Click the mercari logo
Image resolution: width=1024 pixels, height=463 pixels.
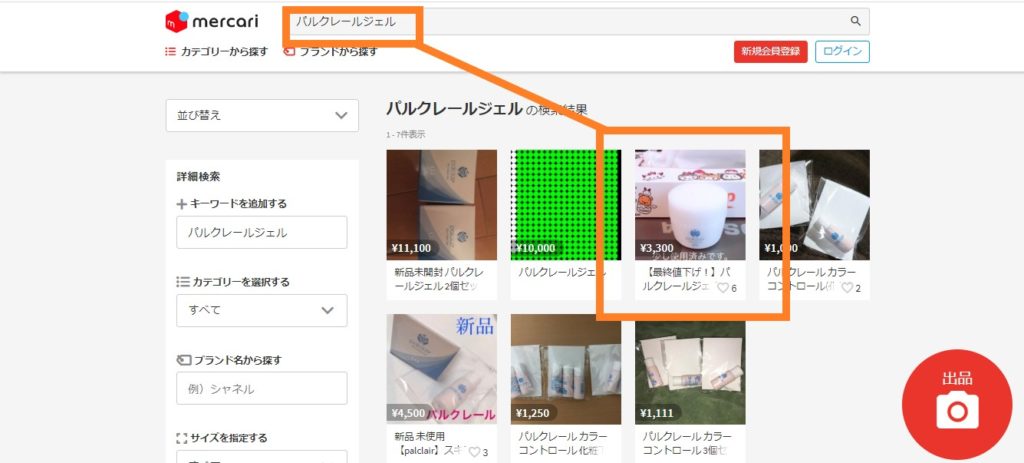212,22
